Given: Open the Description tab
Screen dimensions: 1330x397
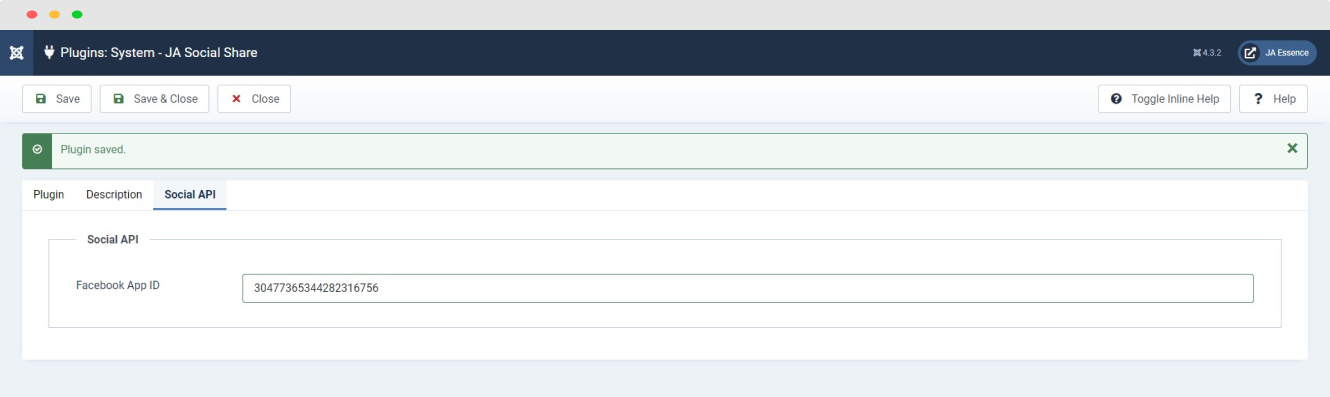Looking at the screenshot, I should 114,194.
